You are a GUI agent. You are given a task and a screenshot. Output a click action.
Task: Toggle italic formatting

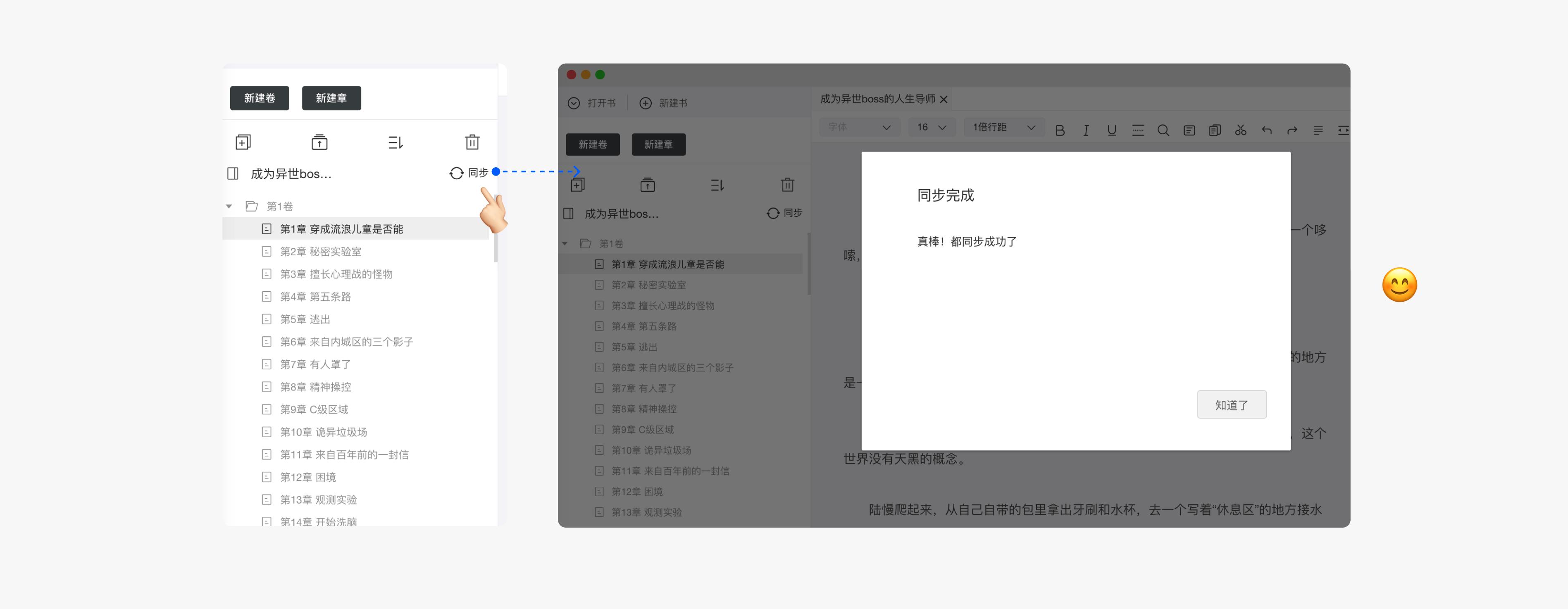[1086, 130]
